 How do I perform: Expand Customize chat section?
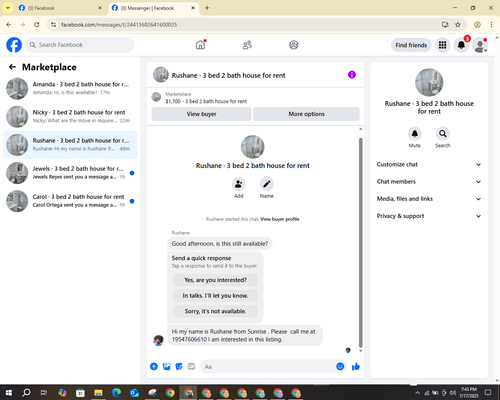(x=429, y=164)
